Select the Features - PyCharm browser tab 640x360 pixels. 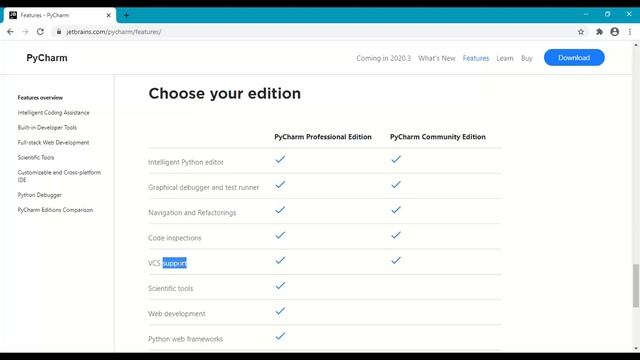tap(60, 15)
